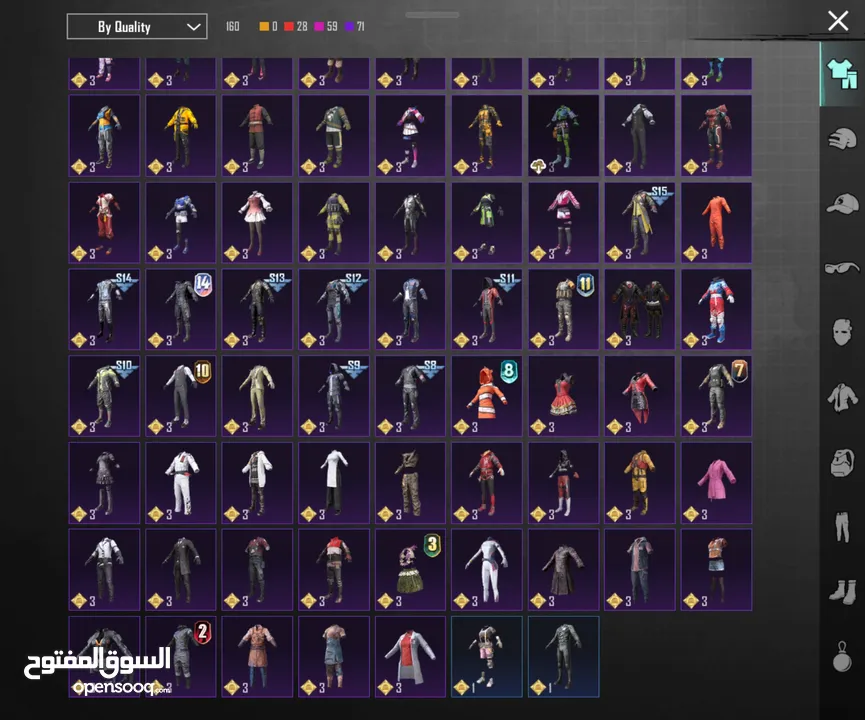
Task: Select the short red dress outfit
Action: [x=563, y=396]
